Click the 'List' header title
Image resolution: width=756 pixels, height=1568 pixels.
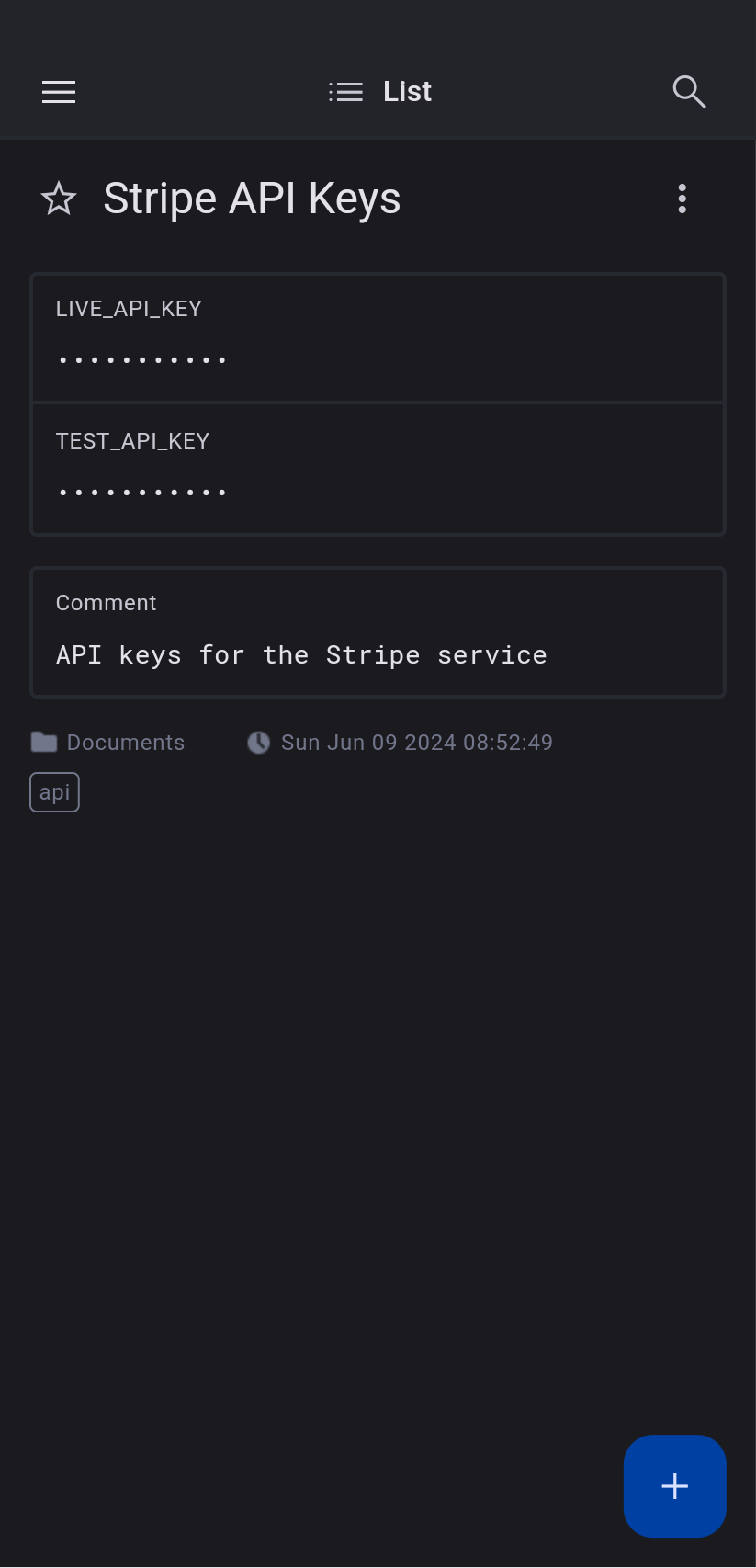point(407,92)
